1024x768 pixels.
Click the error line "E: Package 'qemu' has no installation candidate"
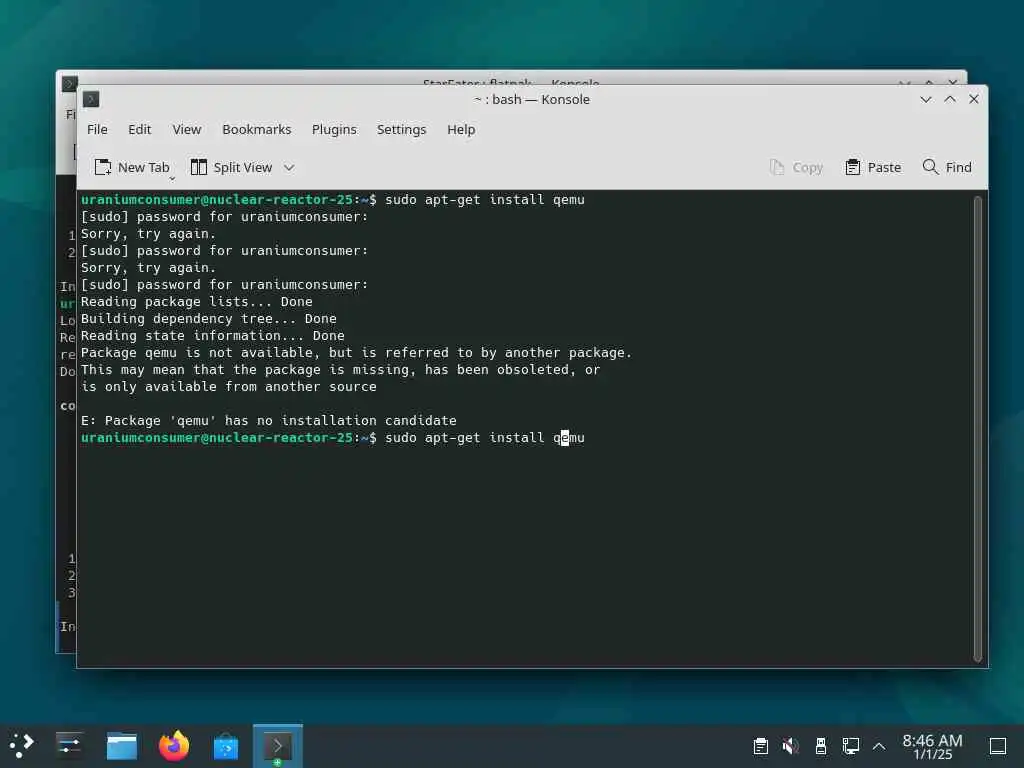click(x=268, y=421)
